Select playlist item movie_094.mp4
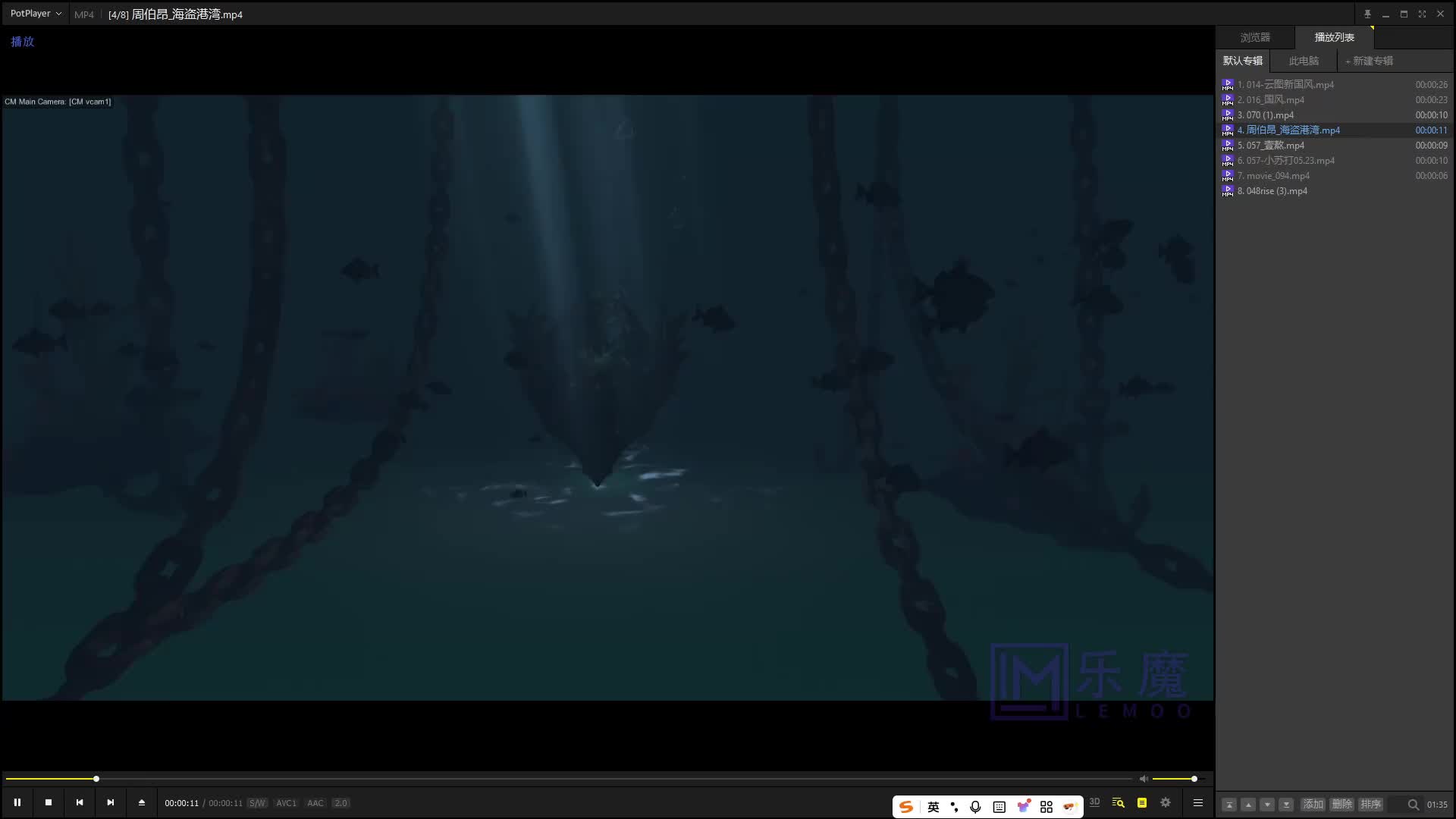This screenshot has height=819, width=1456. pos(1335,176)
